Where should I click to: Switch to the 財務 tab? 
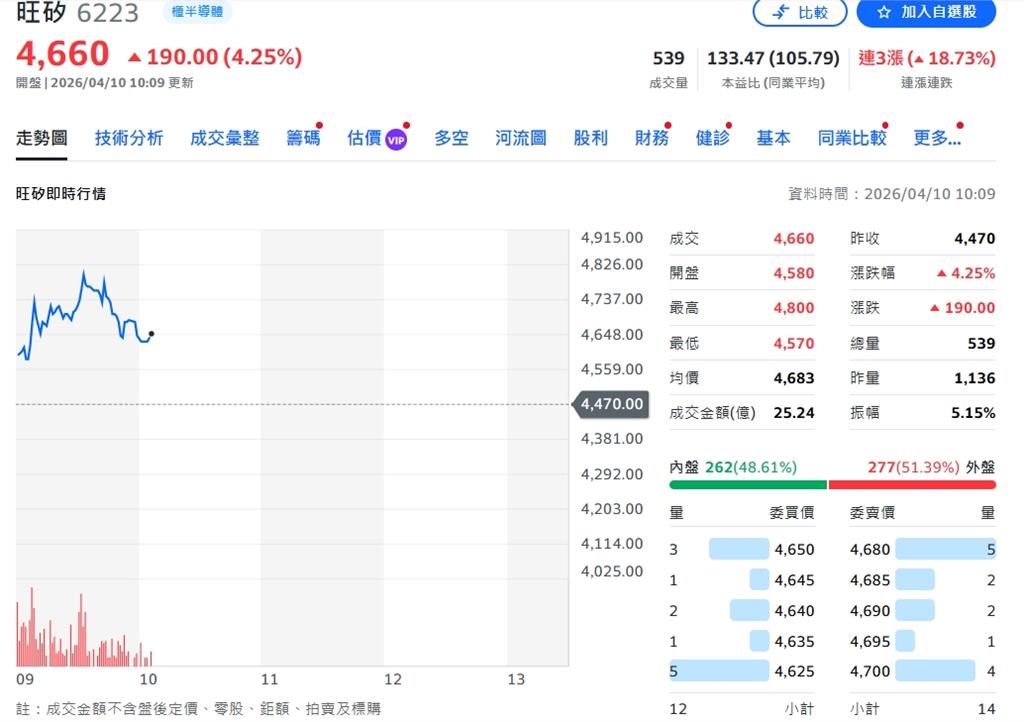point(652,138)
